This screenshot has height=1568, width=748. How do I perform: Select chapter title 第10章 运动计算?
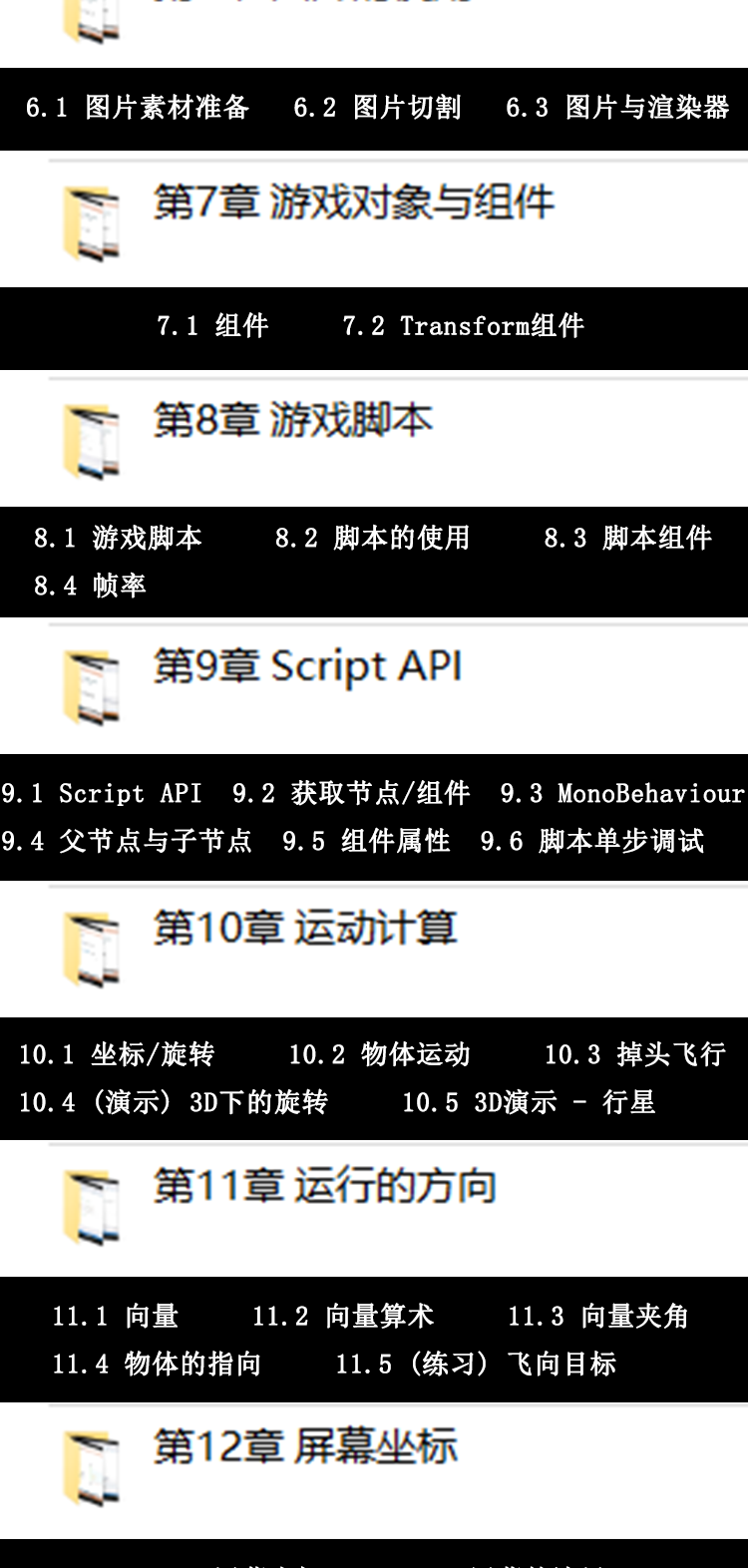[305, 929]
